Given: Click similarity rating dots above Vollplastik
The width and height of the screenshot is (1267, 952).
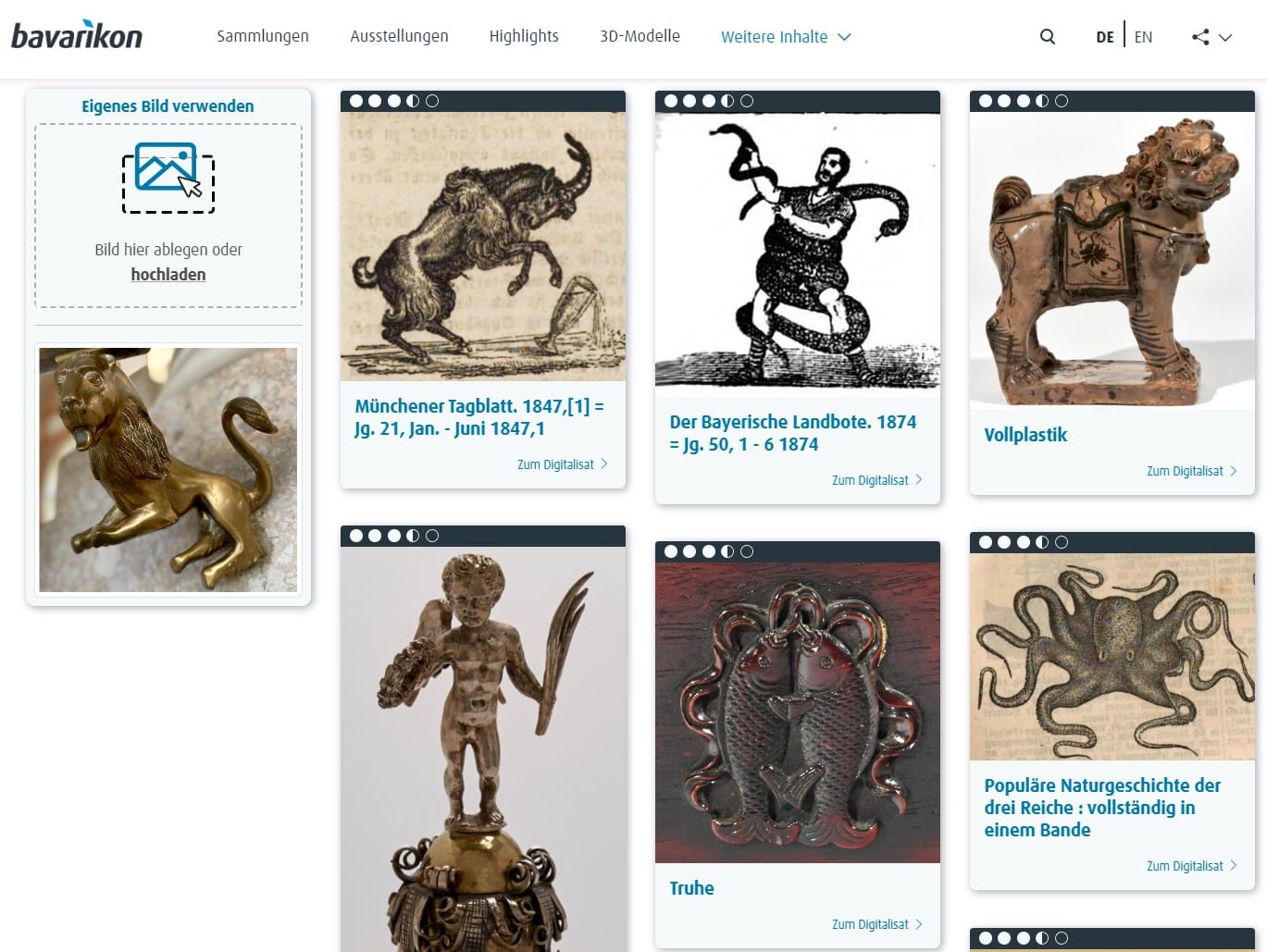Looking at the screenshot, I should (1023, 101).
